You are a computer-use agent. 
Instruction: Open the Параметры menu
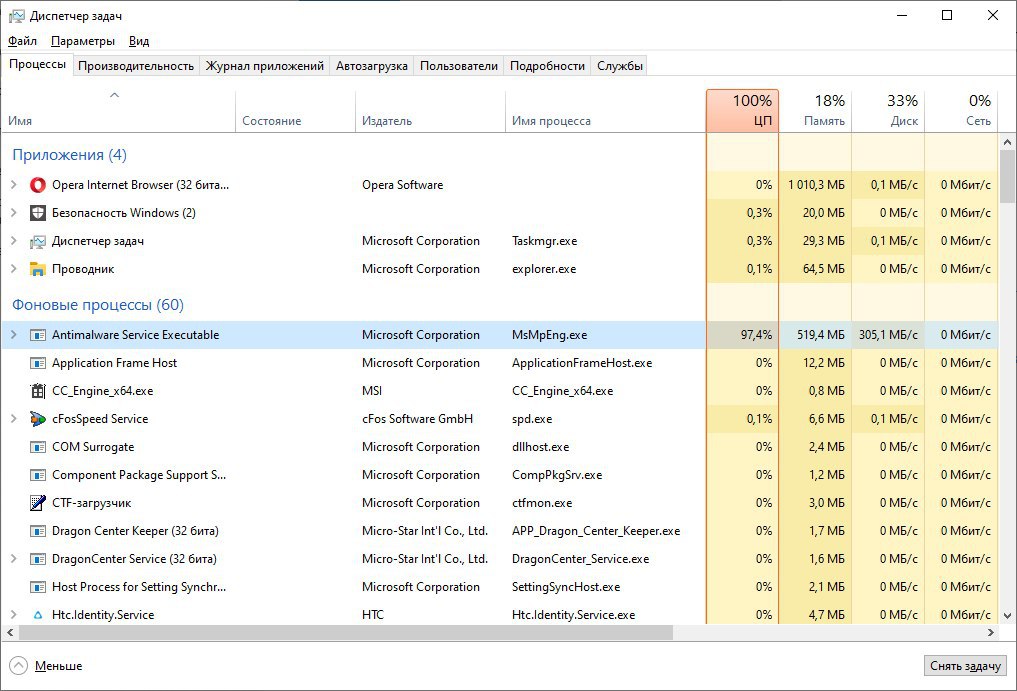pyautogui.click(x=82, y=41)
